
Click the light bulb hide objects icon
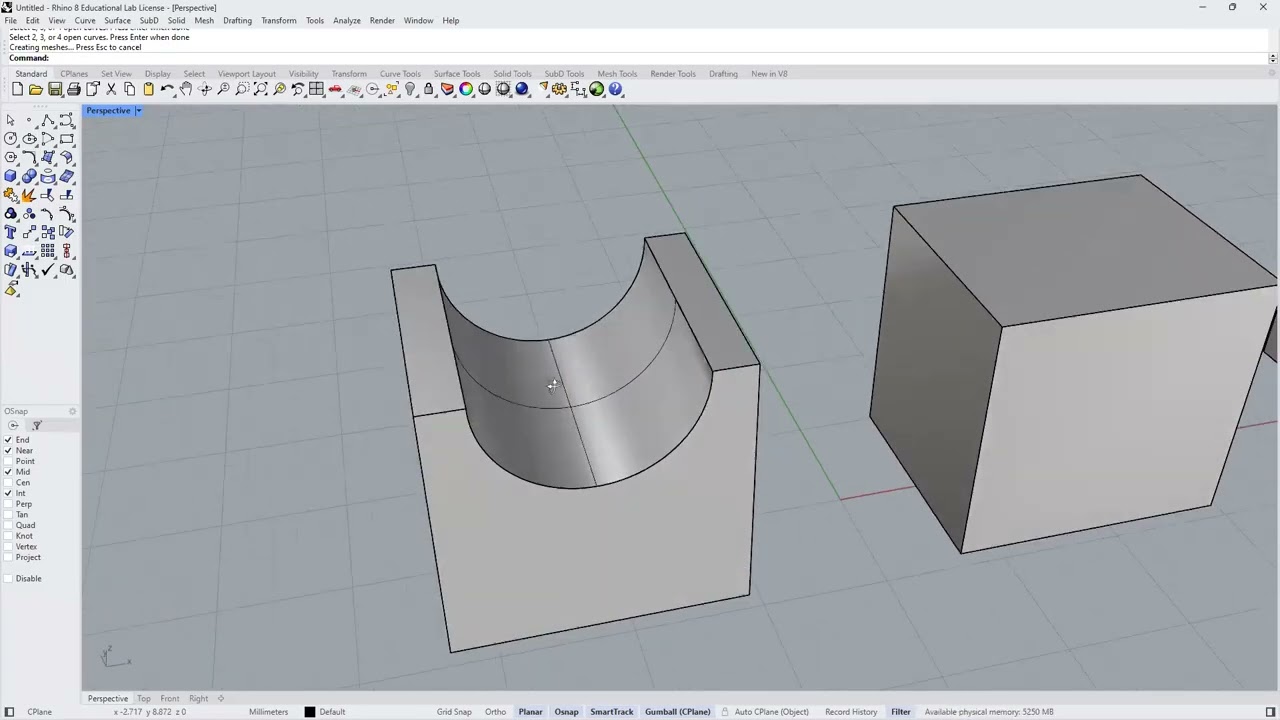[410, 89]
